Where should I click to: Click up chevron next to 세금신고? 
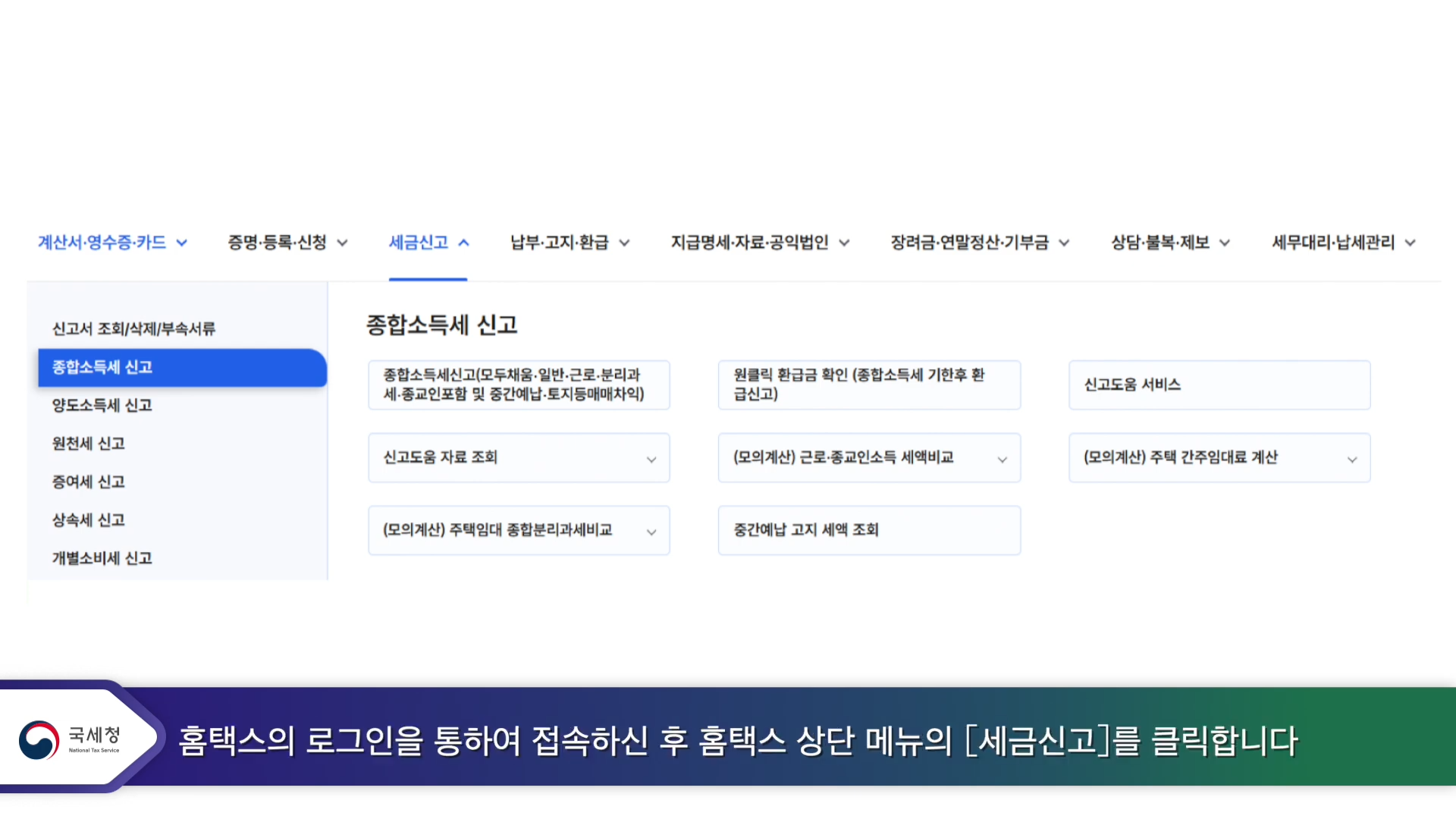[x=463, y=243]
